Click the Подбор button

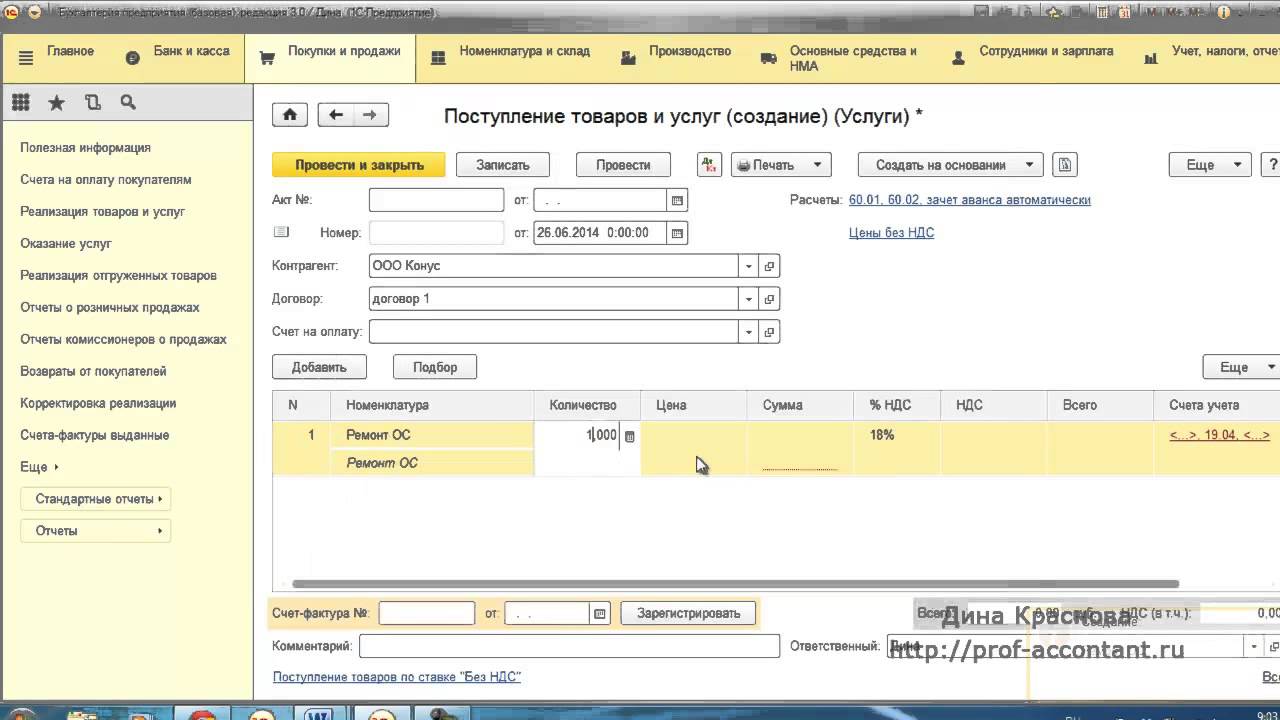(x=435, y=367)
